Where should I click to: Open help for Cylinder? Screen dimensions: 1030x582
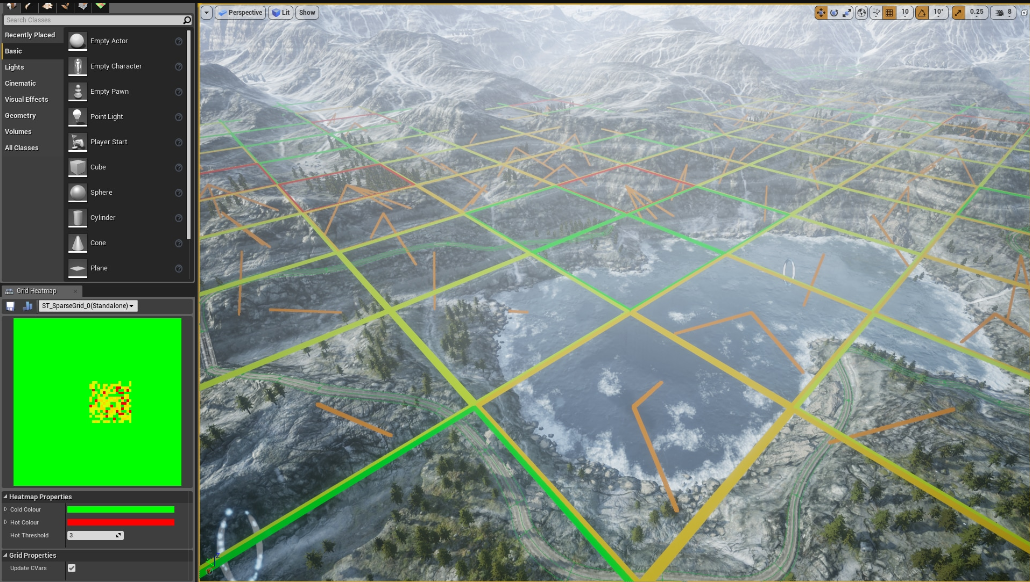pyautogui.click(x=179, y=218)
